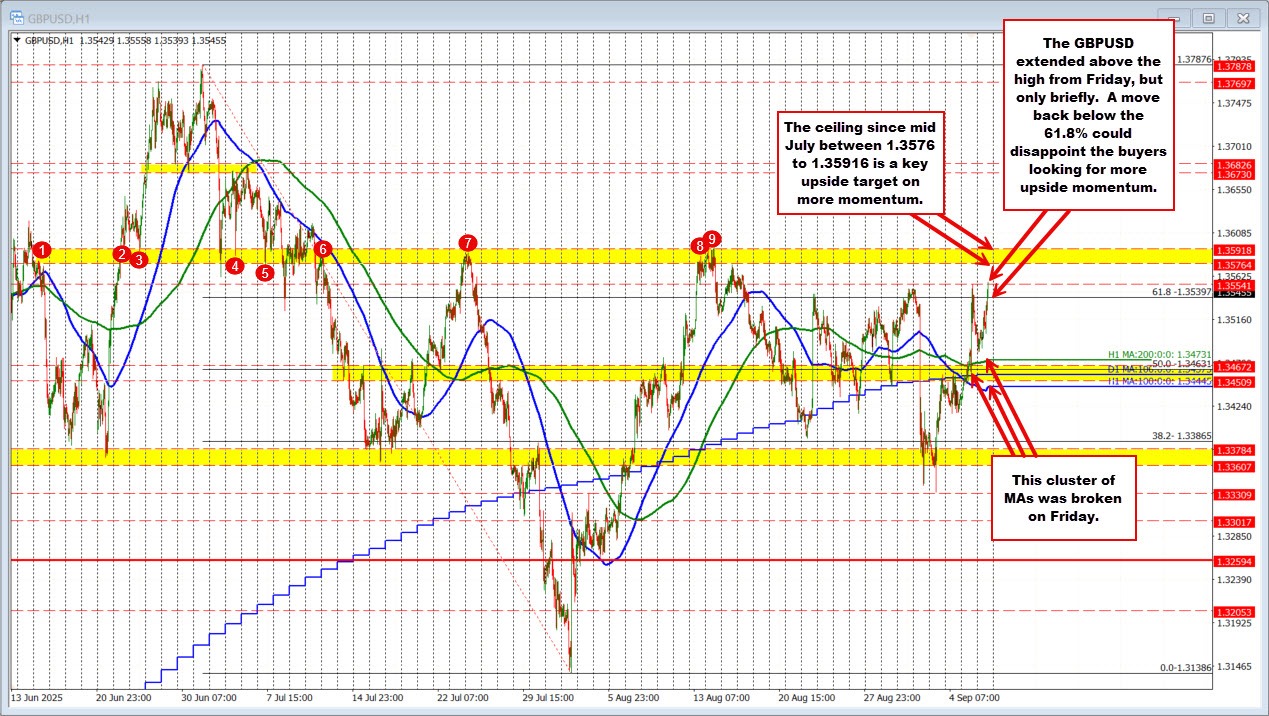The width and height of the screenshot is (1269, 716).
Task: Click the 1.35541 red price tag
Action: pyautogui.click(x=1233, y=285)
